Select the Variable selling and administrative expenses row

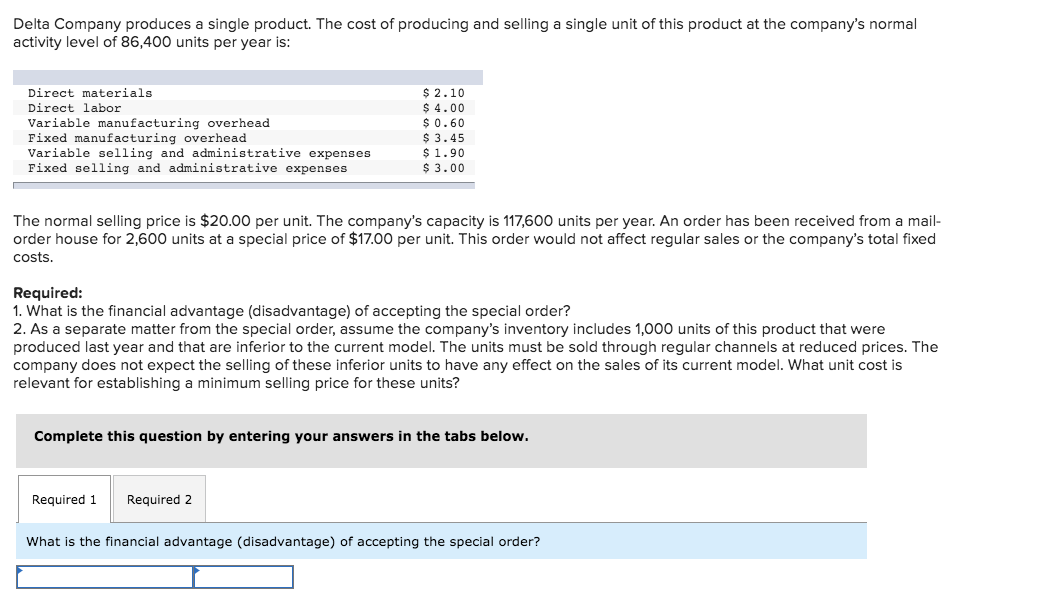click(200, 152)
